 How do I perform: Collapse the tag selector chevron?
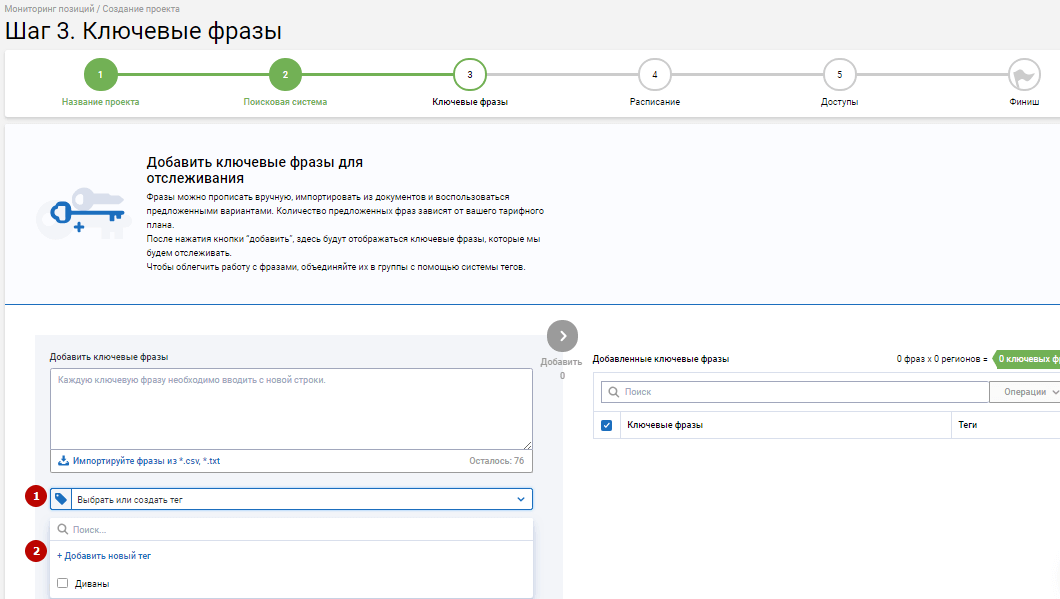coord(520,499)
